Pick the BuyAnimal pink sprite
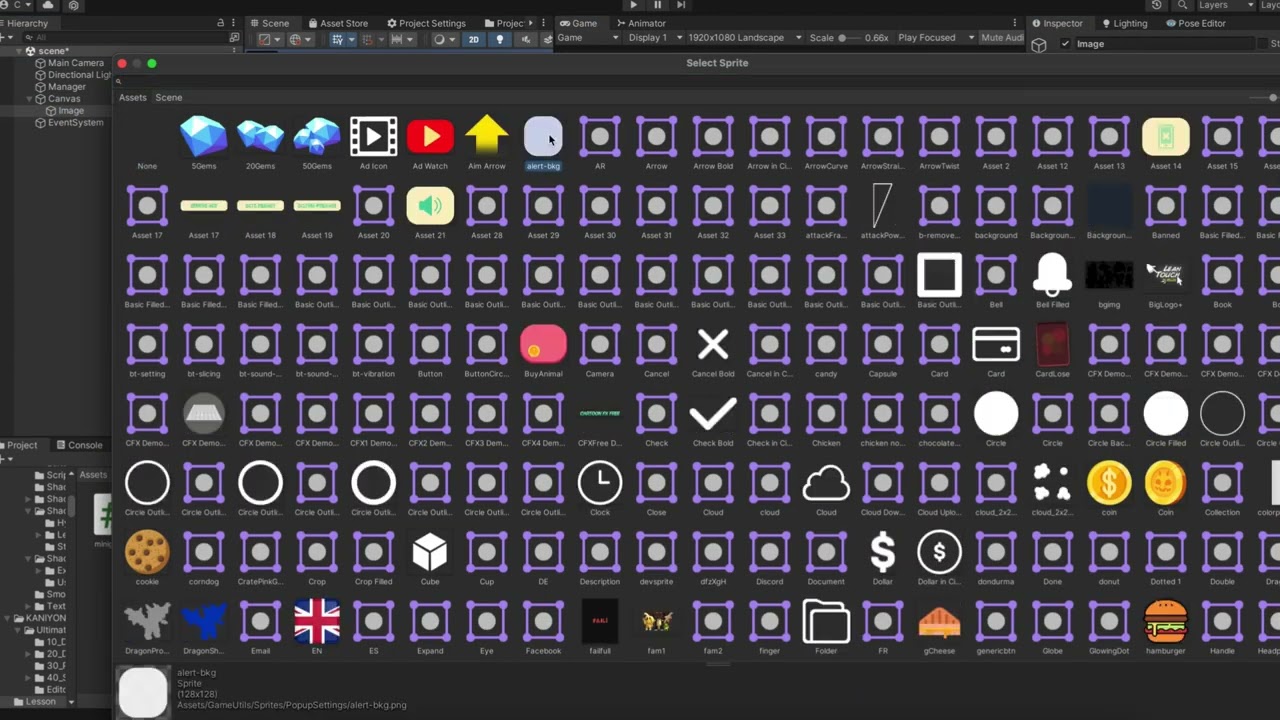This screenshot has width=1280, height=720. [543, 344]
